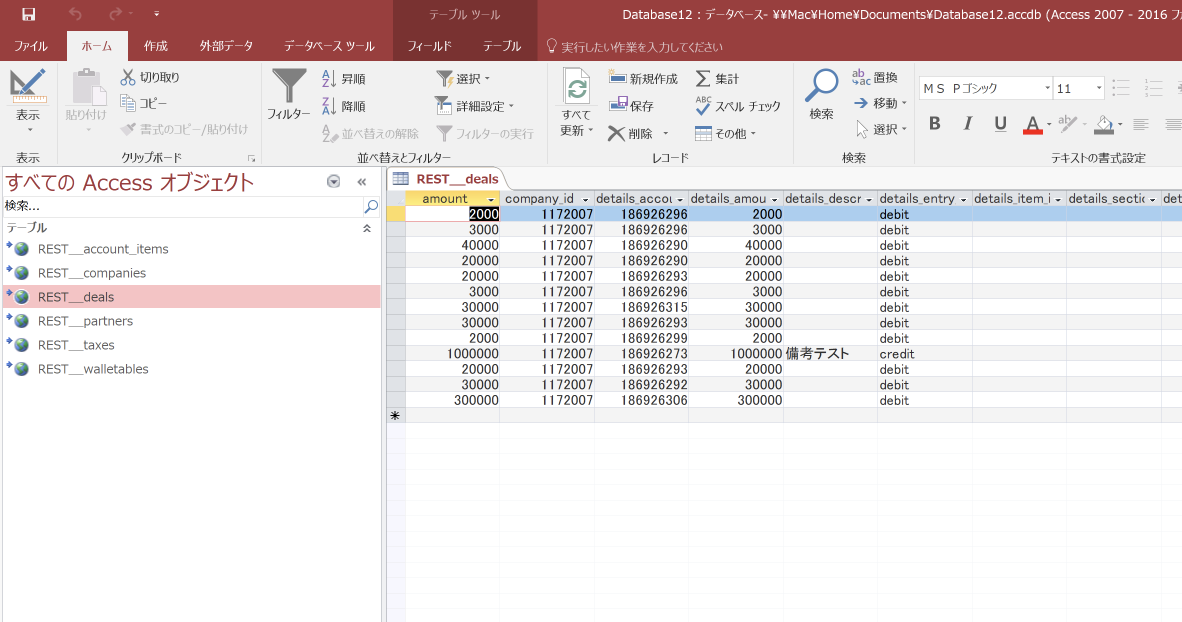Toggle italic formatting
The image size is (1182, 622).
(966, 123)
